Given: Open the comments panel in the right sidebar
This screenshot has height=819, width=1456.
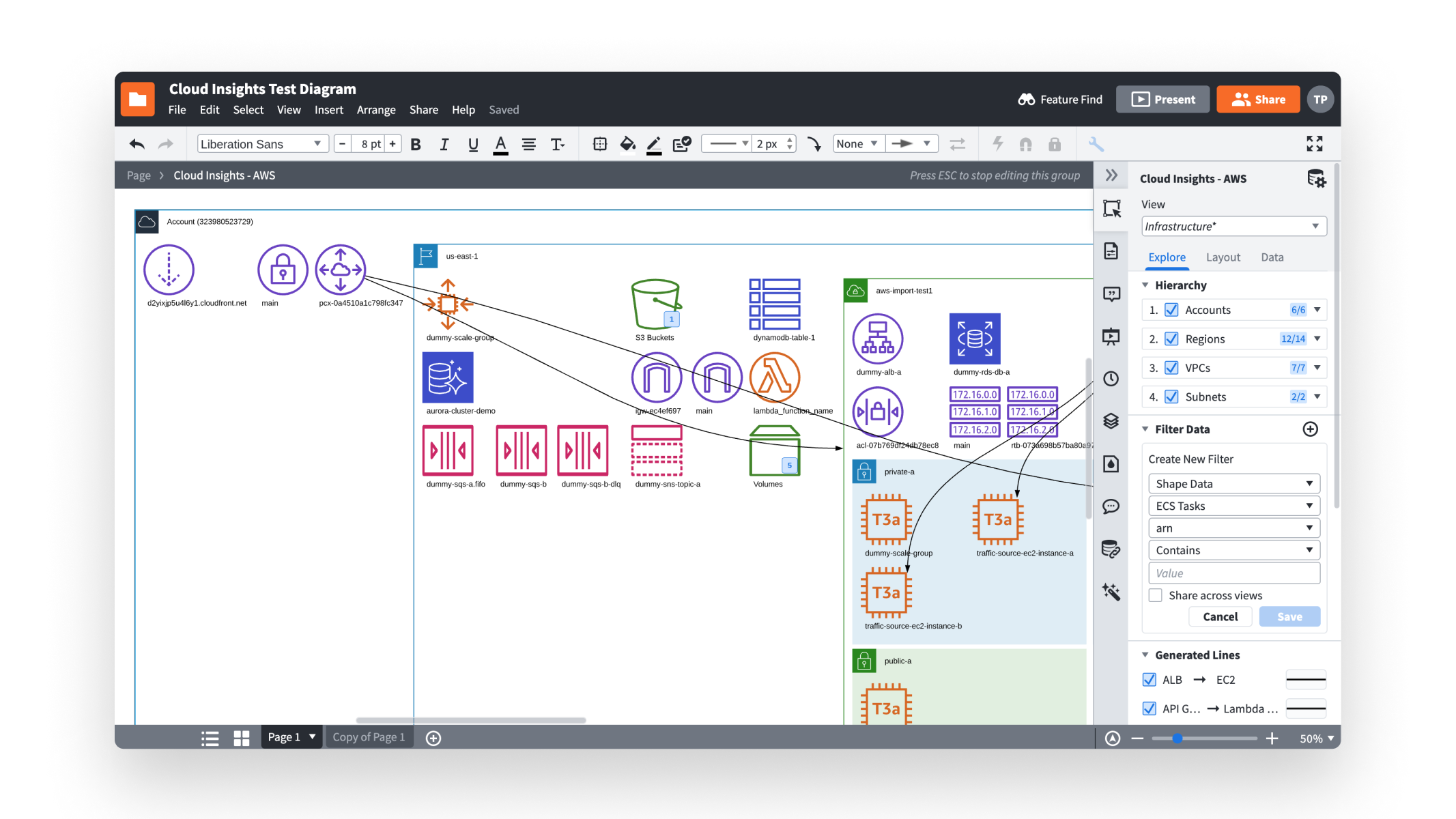Looking at the screenshot, I should pos(1111,506).
